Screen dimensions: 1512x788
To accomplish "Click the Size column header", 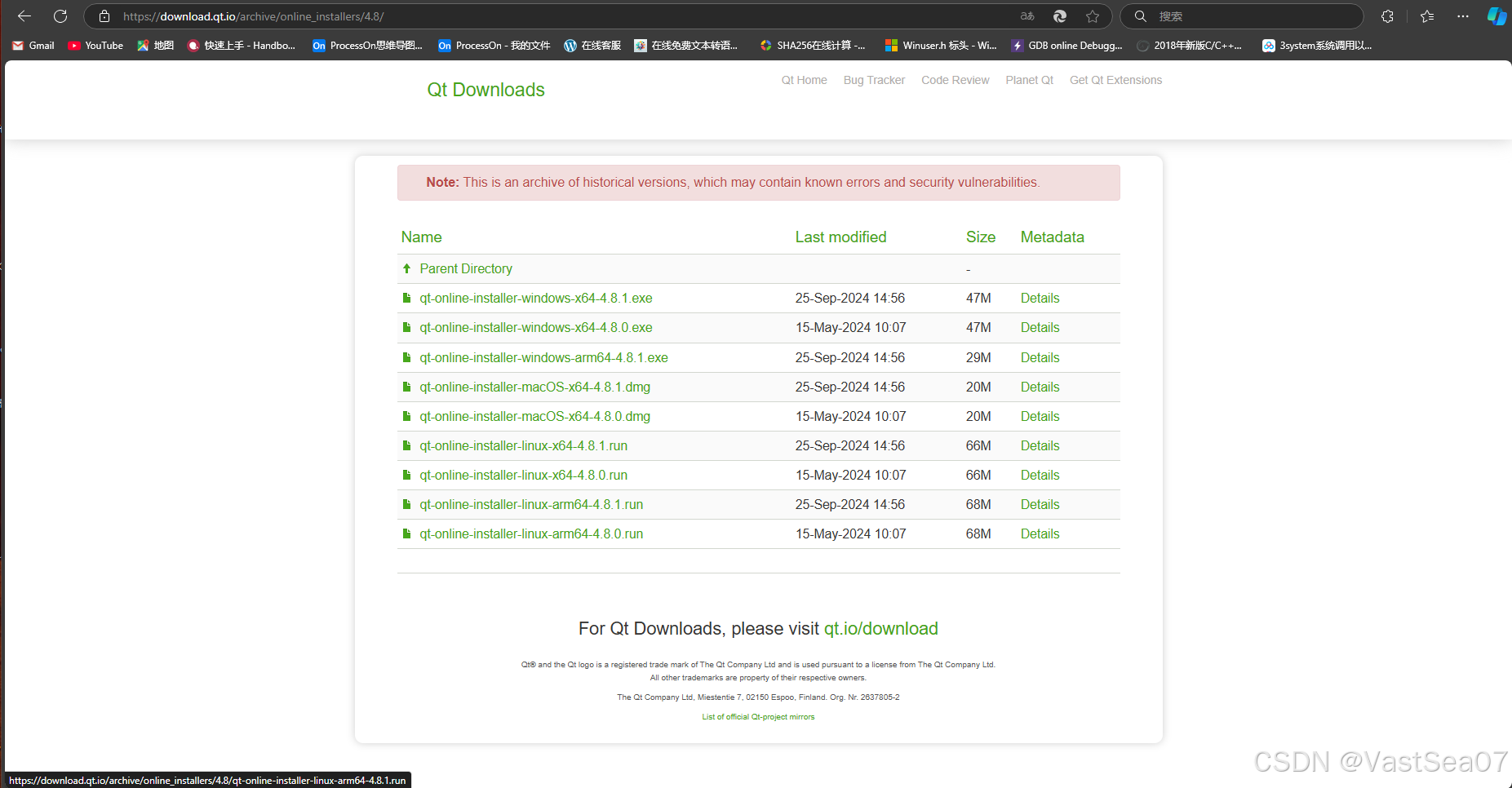I will pyautogui.click(x=981, y=237).
